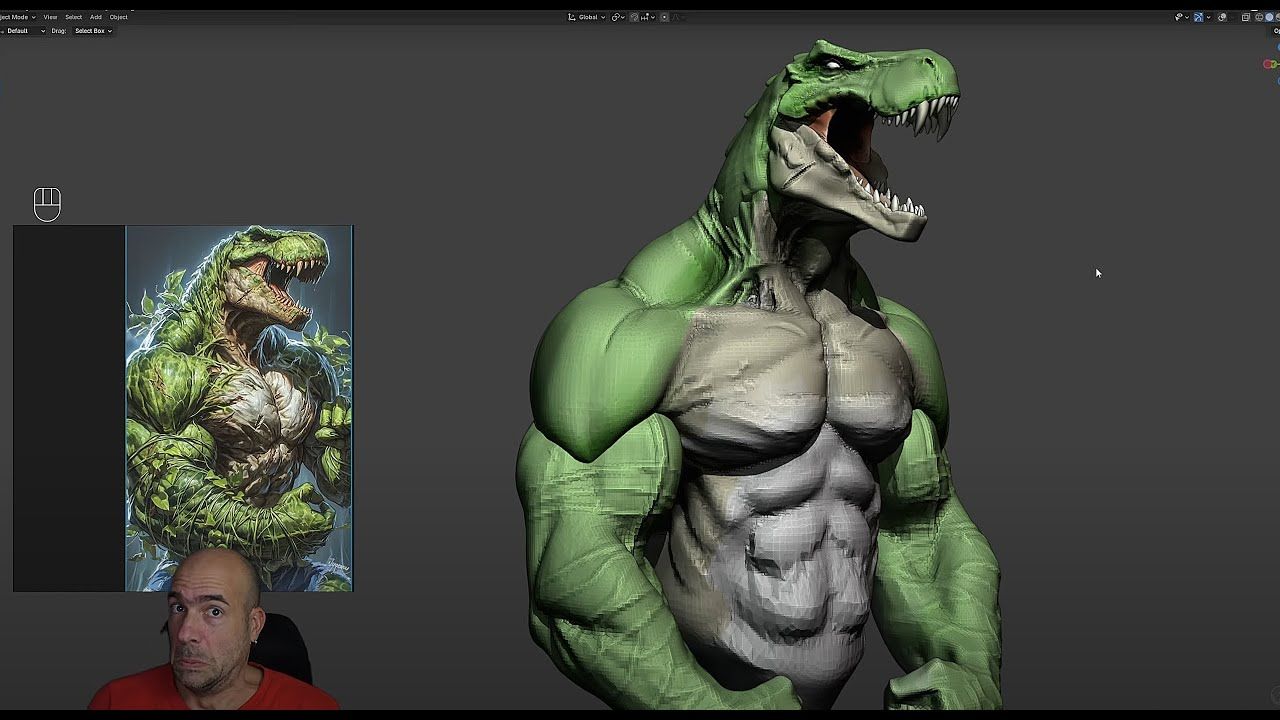This screenshot has height=720, width=1280.
Task: Click the mouse indicator icon
Action: tap(47, 204)
